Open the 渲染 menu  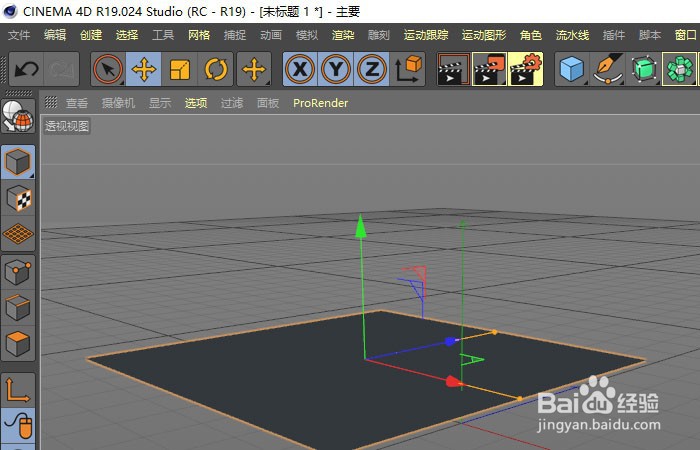343,35
